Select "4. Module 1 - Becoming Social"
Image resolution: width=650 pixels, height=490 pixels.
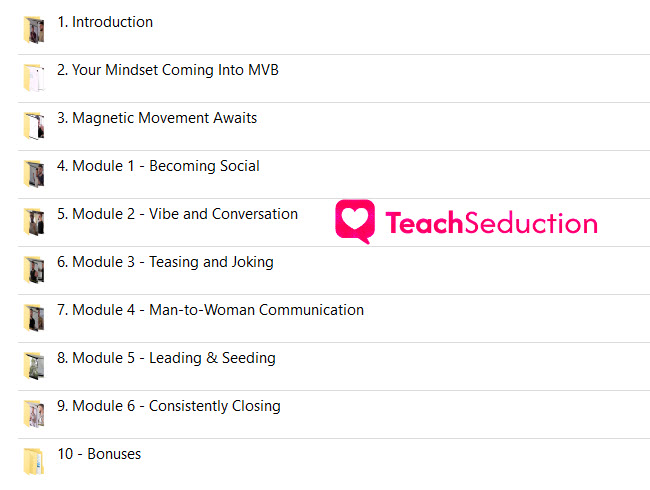pyautogui.click(x=158, y=166)
